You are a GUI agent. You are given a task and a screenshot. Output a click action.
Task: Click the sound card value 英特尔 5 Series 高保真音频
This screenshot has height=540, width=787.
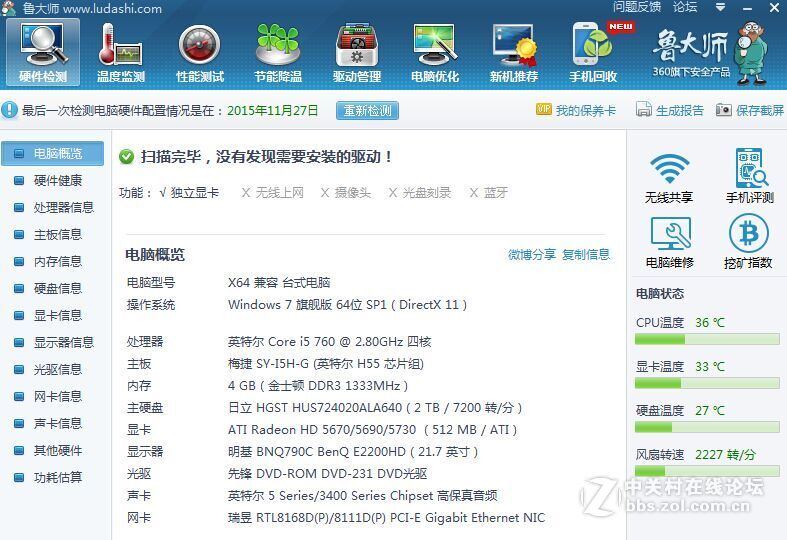click(x=362, y=496)
